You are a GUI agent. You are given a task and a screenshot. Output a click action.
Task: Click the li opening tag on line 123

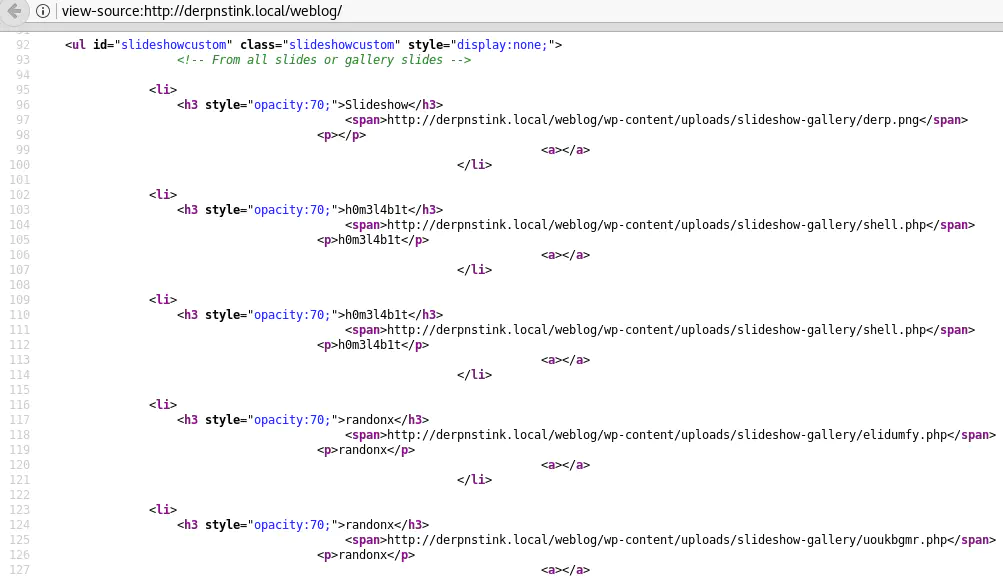point(162,509)
